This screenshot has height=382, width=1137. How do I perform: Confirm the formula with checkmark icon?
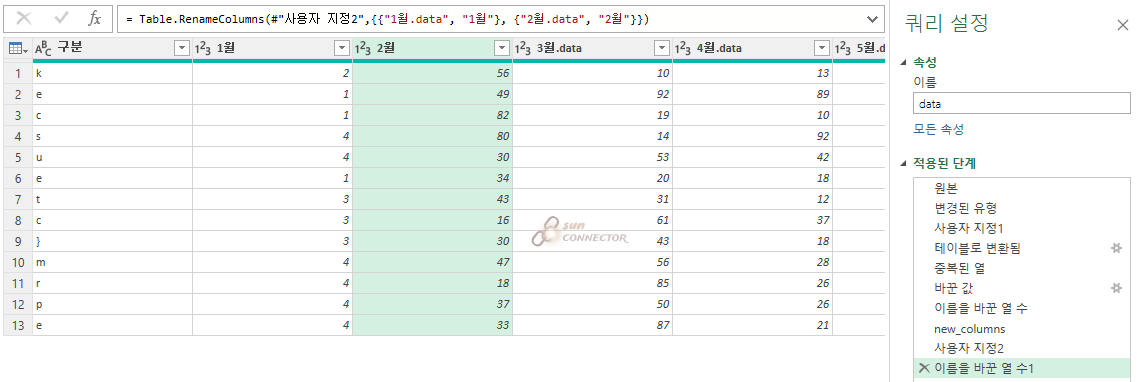tap(61, 19)
